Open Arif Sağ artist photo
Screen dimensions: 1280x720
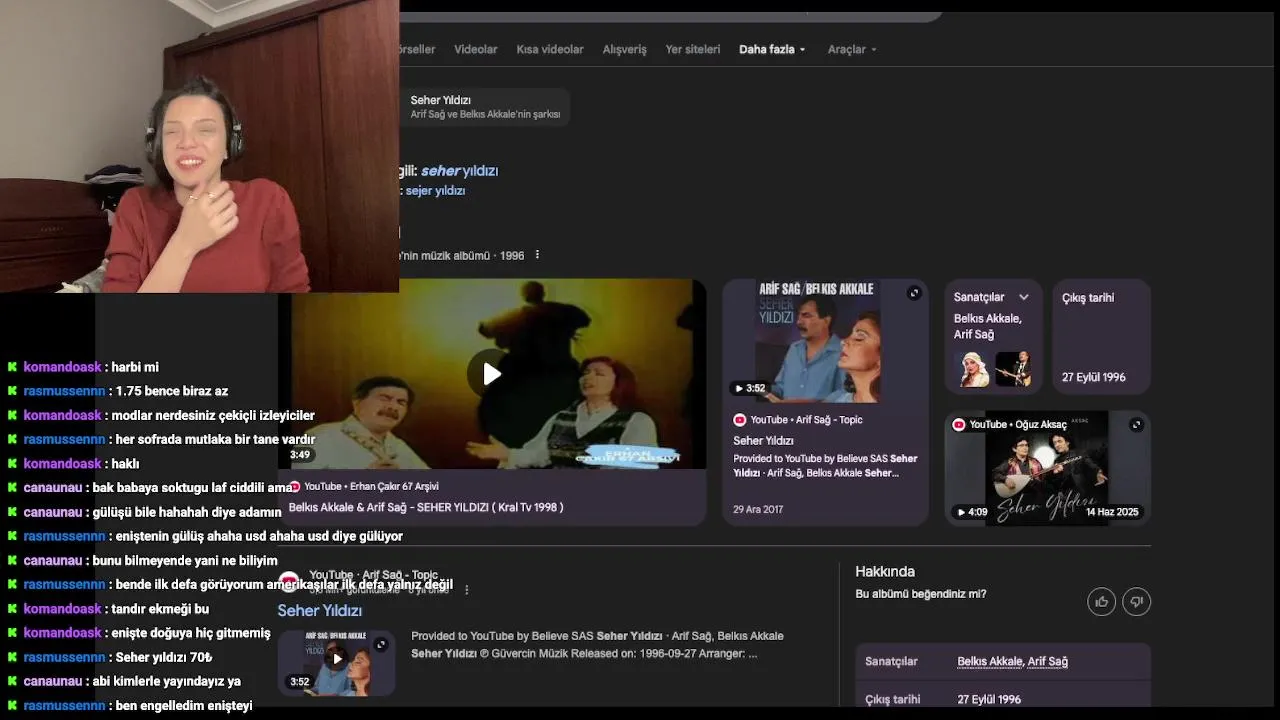click(1013, 369)
